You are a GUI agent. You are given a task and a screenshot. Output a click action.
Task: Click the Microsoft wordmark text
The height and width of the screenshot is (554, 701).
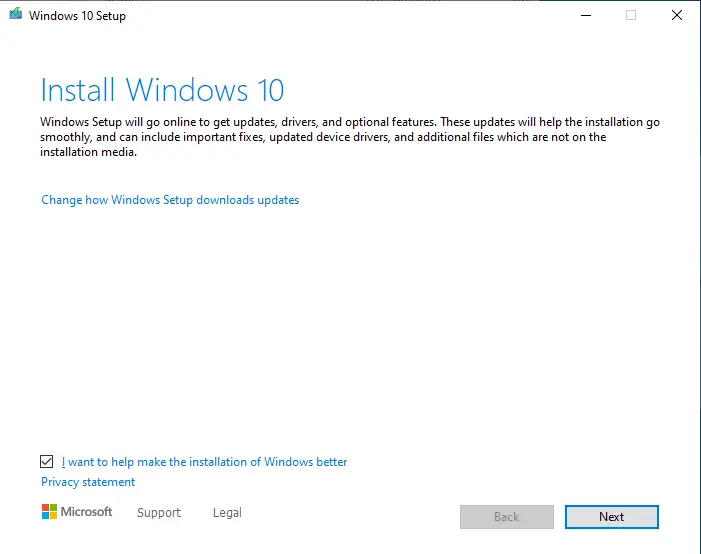(x=86, y=512)
